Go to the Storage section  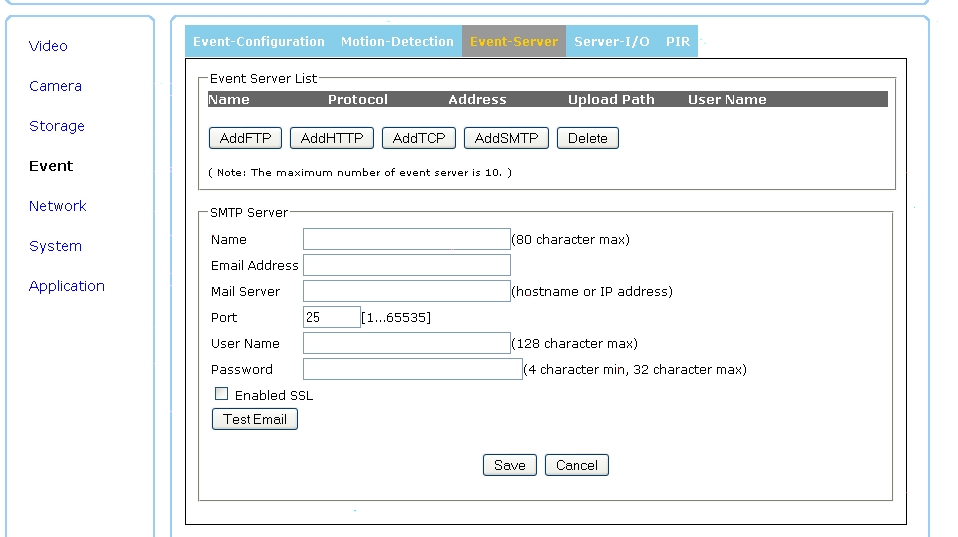click(57, 126)
